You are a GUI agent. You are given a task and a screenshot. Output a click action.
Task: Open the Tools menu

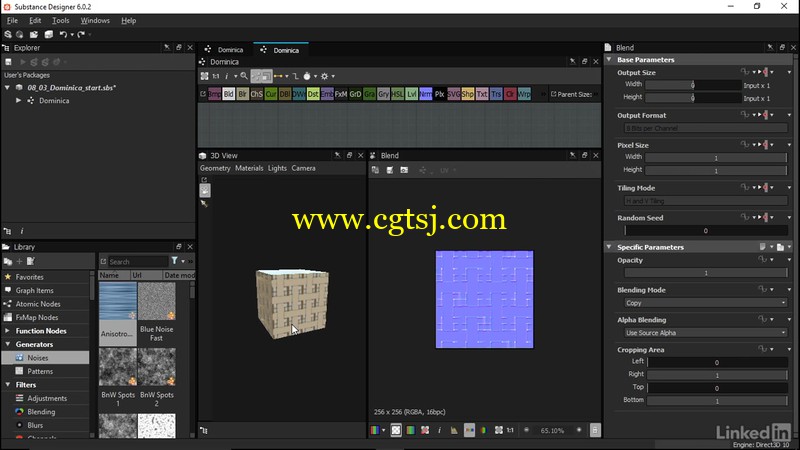[x=61, y=20]
